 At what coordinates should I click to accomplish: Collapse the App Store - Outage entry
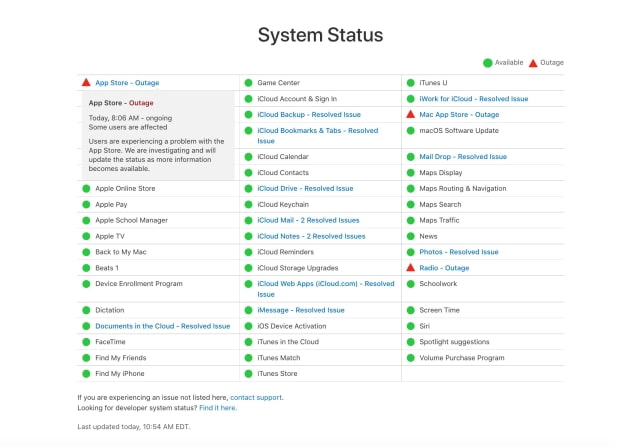(x=126, y=83)
